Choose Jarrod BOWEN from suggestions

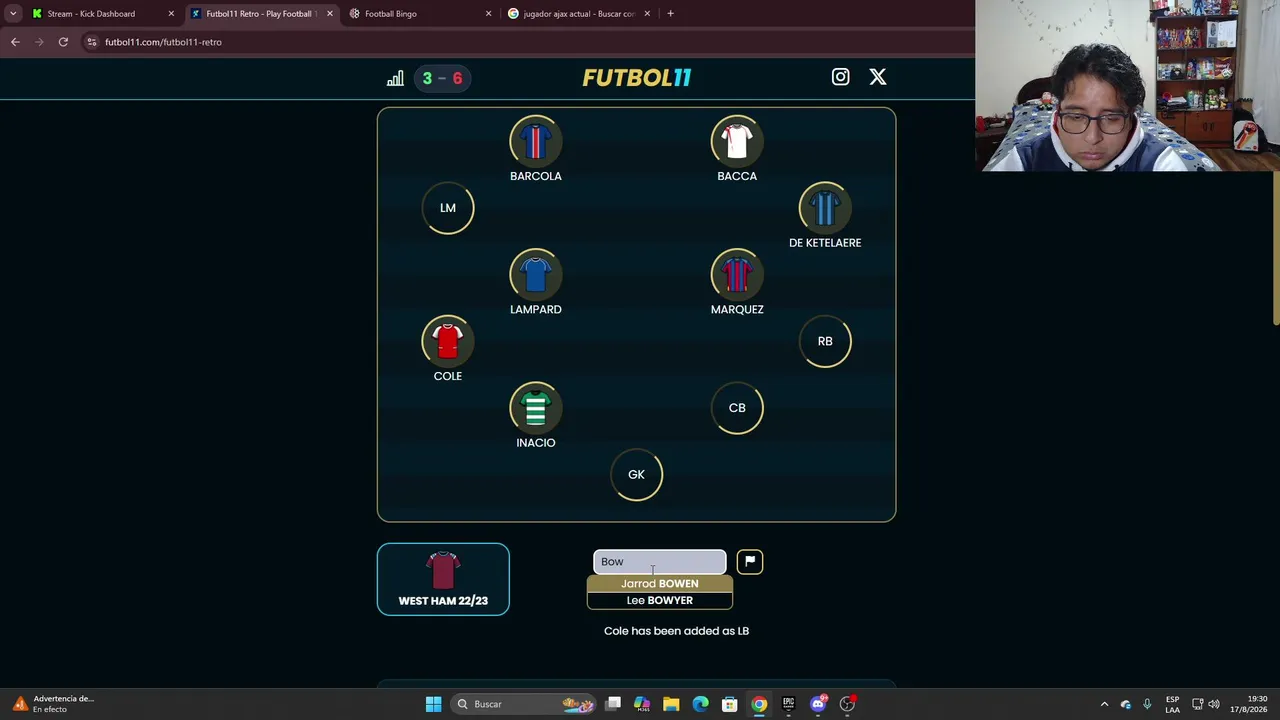pyautogui.click(x=660, y=583)
